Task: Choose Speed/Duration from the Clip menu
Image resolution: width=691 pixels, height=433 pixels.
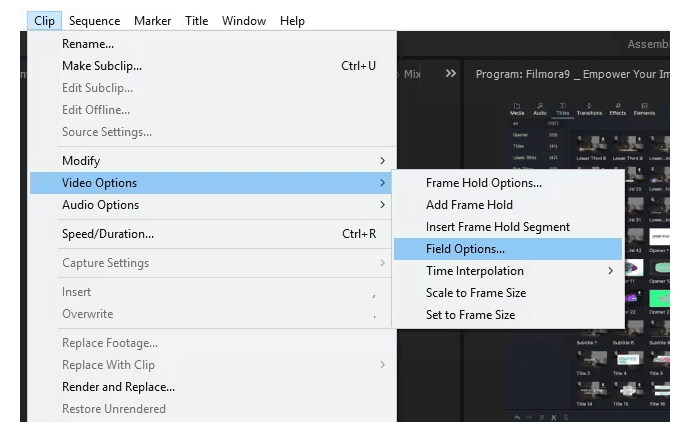Action: pos(108,234)
